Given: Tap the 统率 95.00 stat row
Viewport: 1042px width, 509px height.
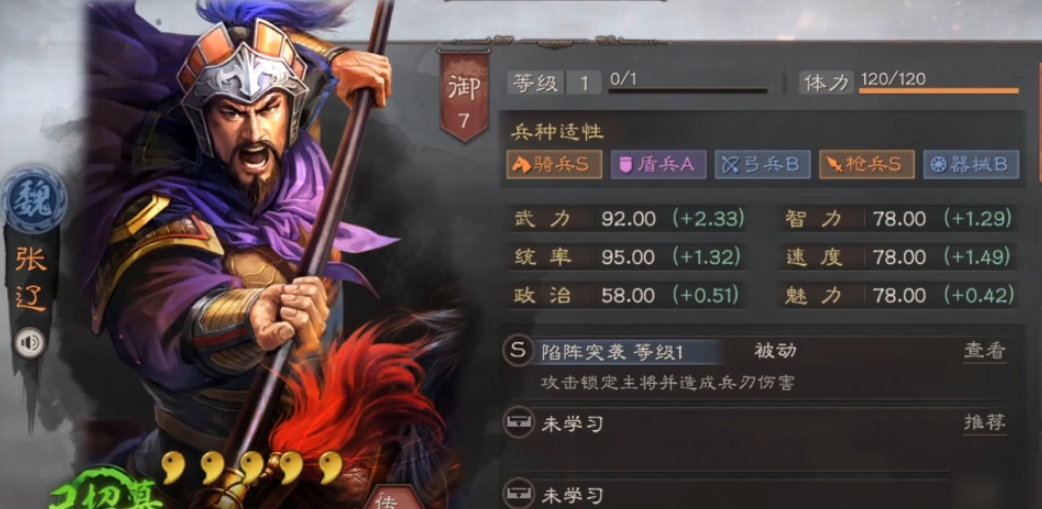Looking at the screenshot, I should [629, 257].
